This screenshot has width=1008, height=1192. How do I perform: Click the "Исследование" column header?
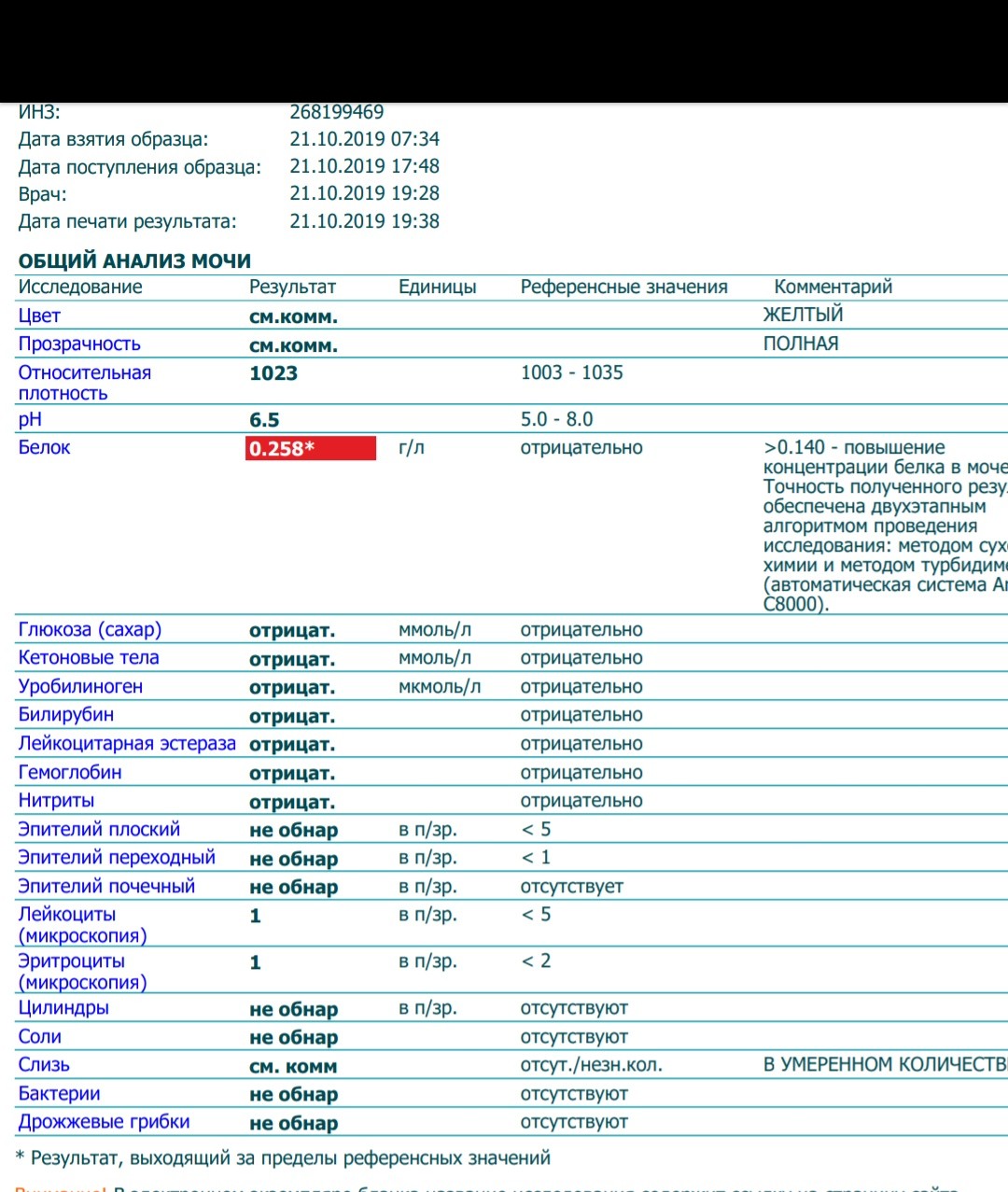(80, 287)
